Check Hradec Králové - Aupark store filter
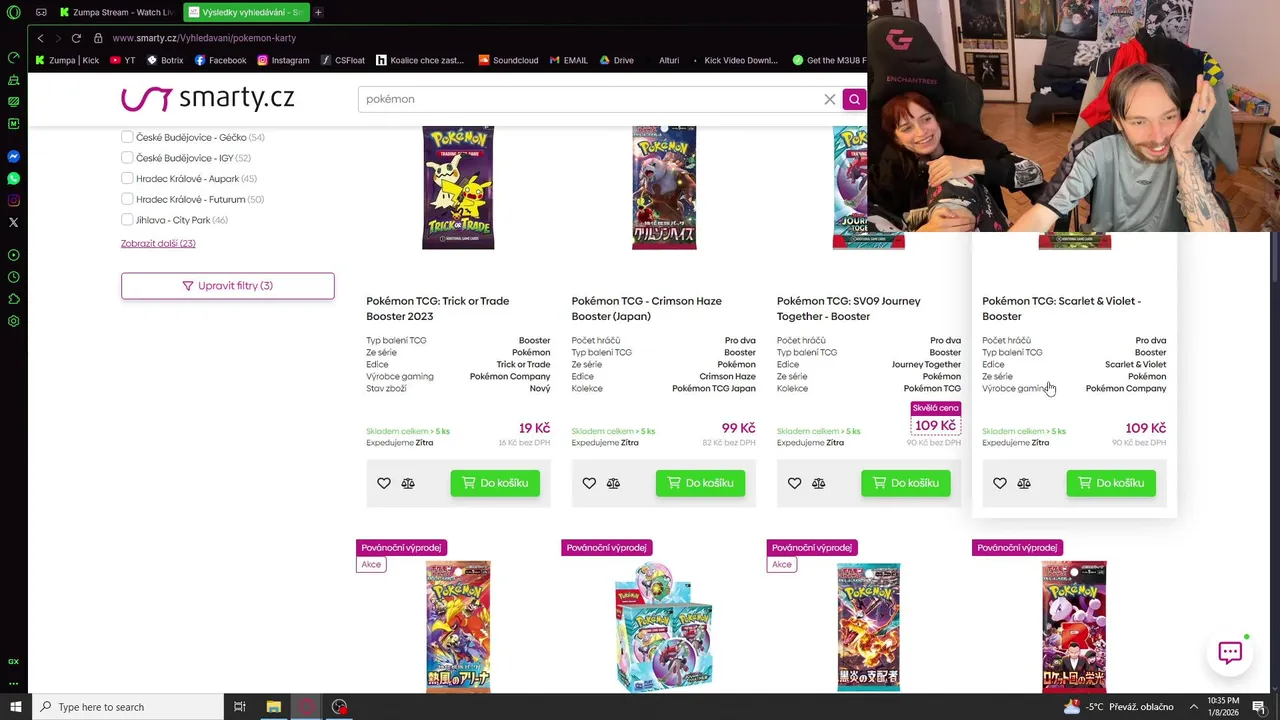Viewport: 1280px width, 720px height. [127, 179]
